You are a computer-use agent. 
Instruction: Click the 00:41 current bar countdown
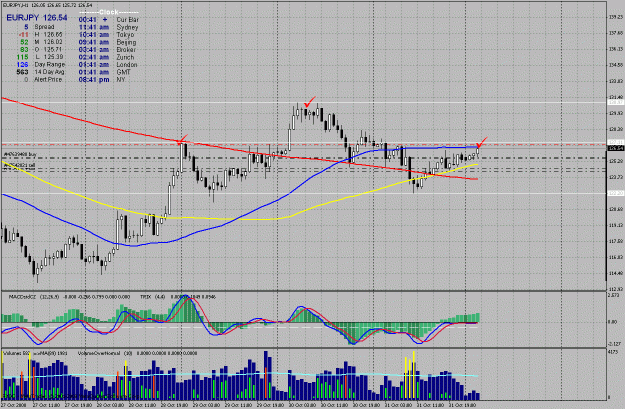click(88, 20)
